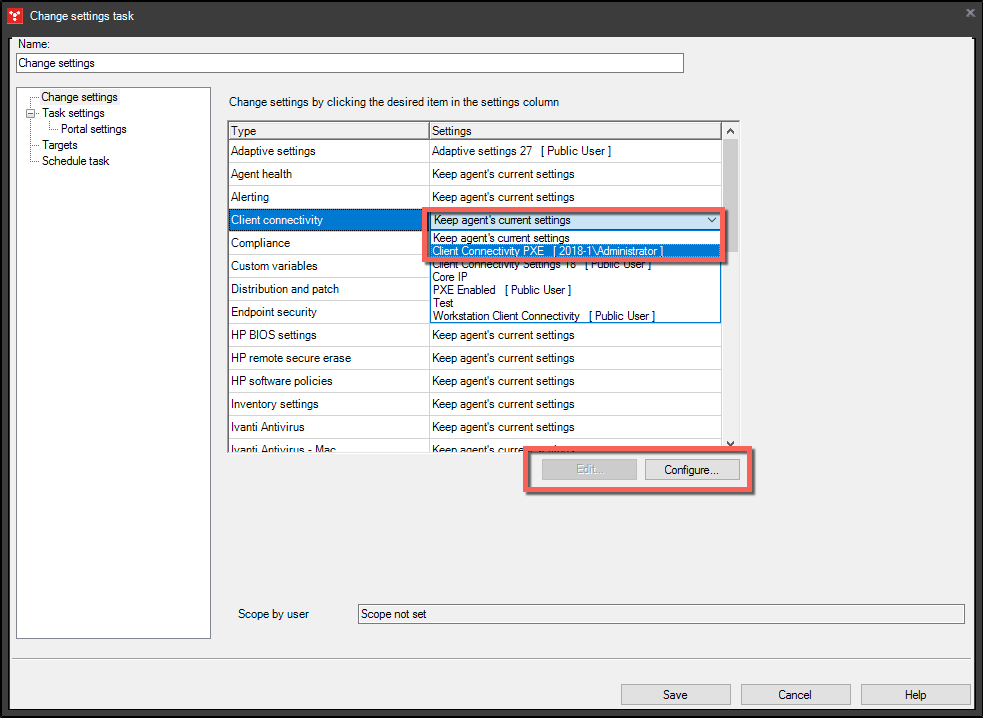The height and width of the screenshot is (718, 983).
Task: Cancel the dialog
Action: 795,694
